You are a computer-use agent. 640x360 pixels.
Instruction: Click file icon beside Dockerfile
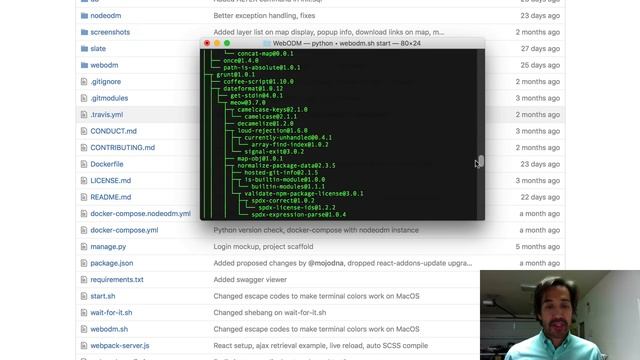tap(84, 164)
